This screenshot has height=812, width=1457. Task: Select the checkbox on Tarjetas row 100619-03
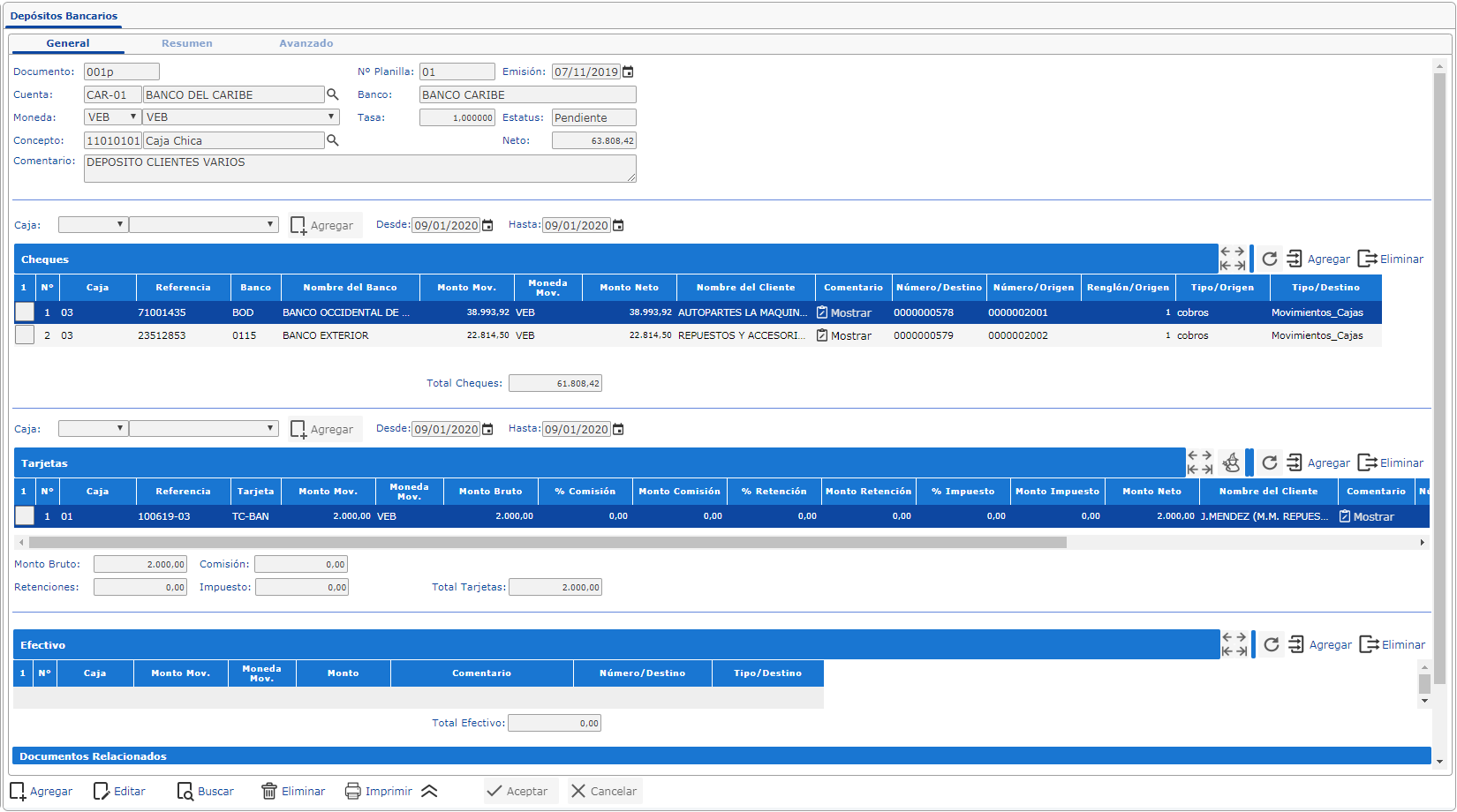click(x=25, y=516)
